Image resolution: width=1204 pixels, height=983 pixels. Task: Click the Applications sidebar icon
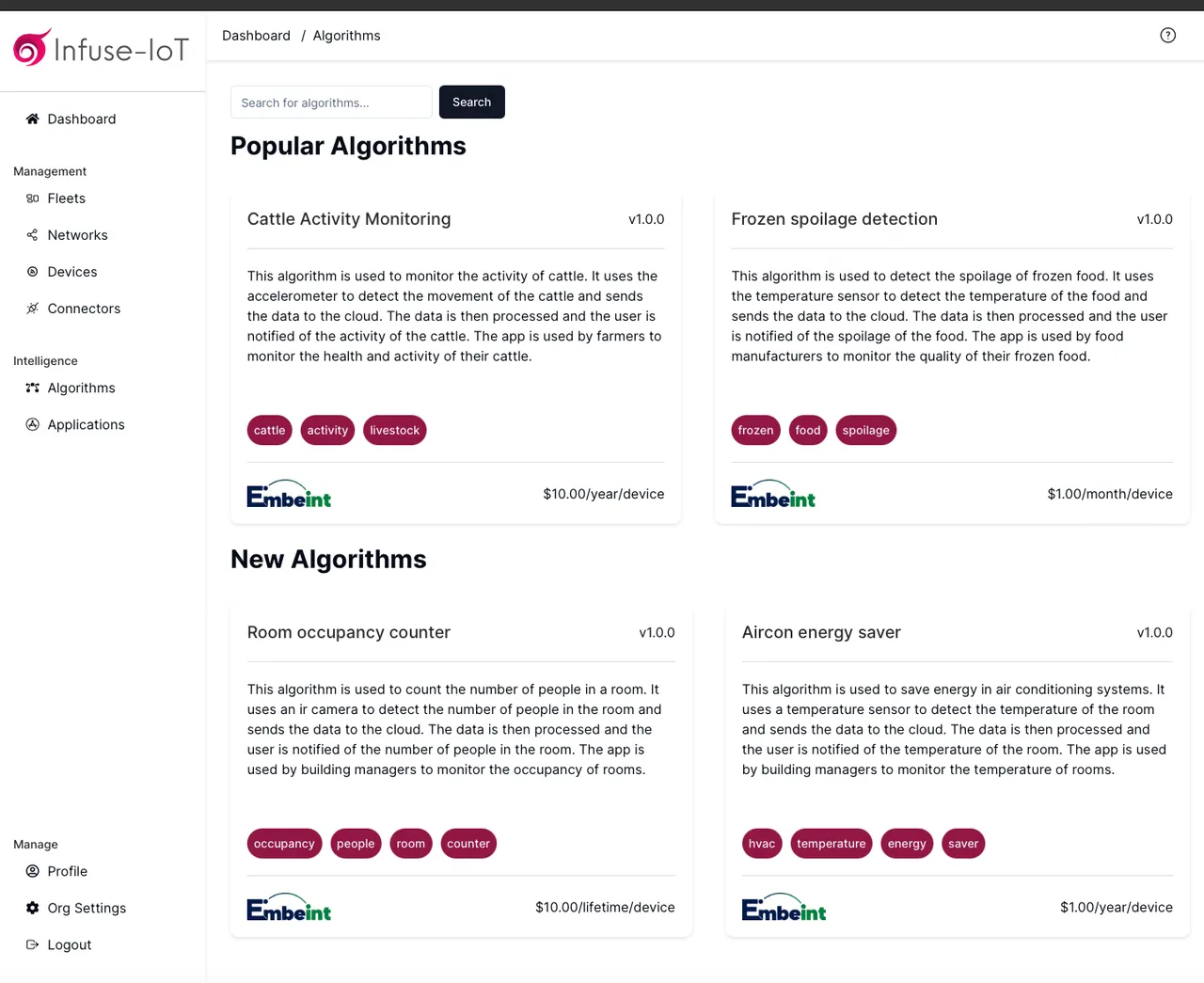[x=32, y=424]
